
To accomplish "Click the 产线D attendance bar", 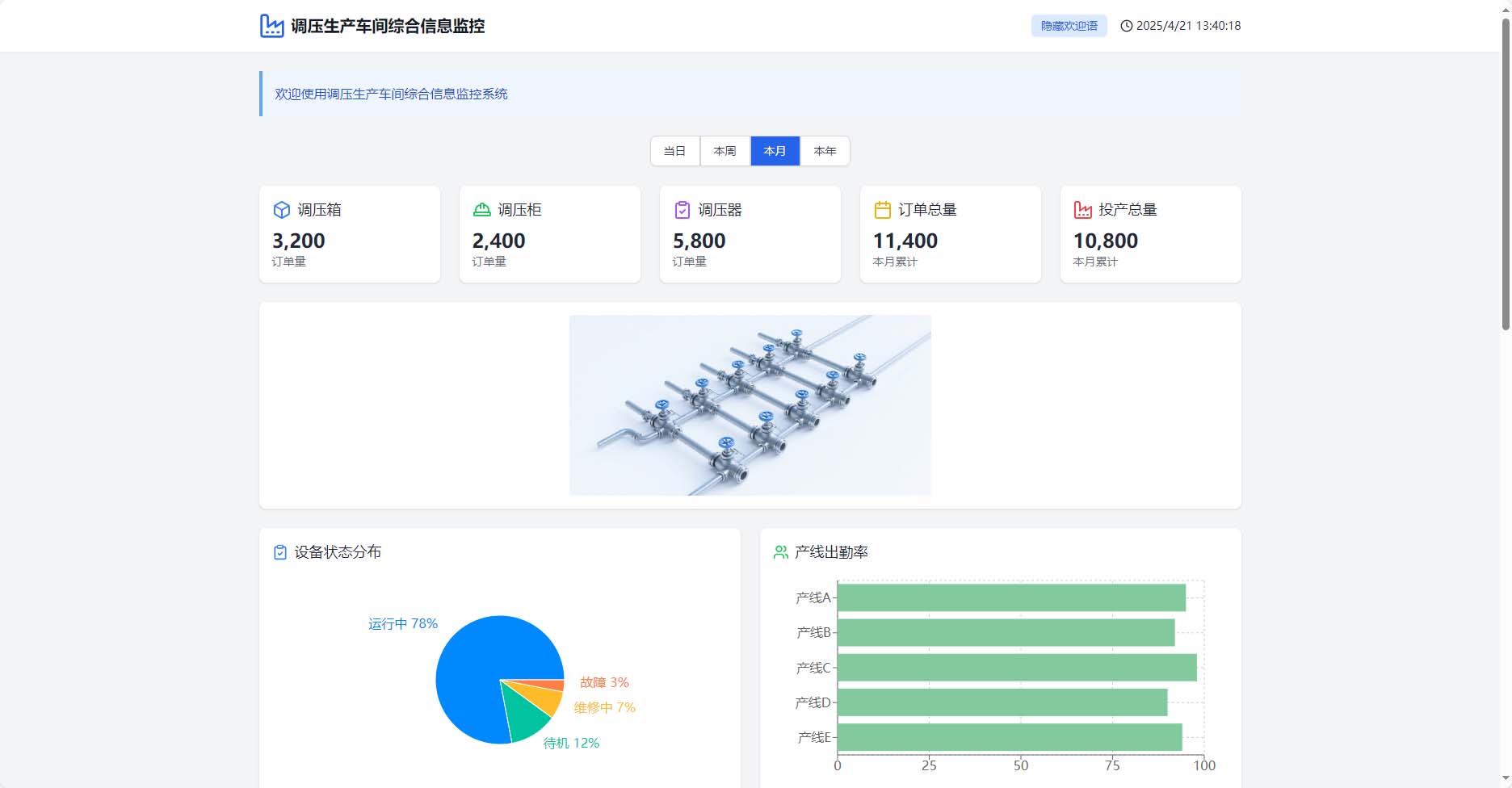I will [x=1002, y=702].
